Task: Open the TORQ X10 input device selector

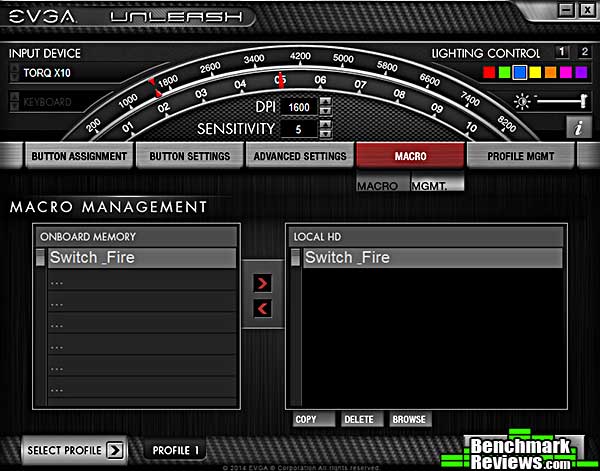Action: pyautogui.click(x=60, y=73)
